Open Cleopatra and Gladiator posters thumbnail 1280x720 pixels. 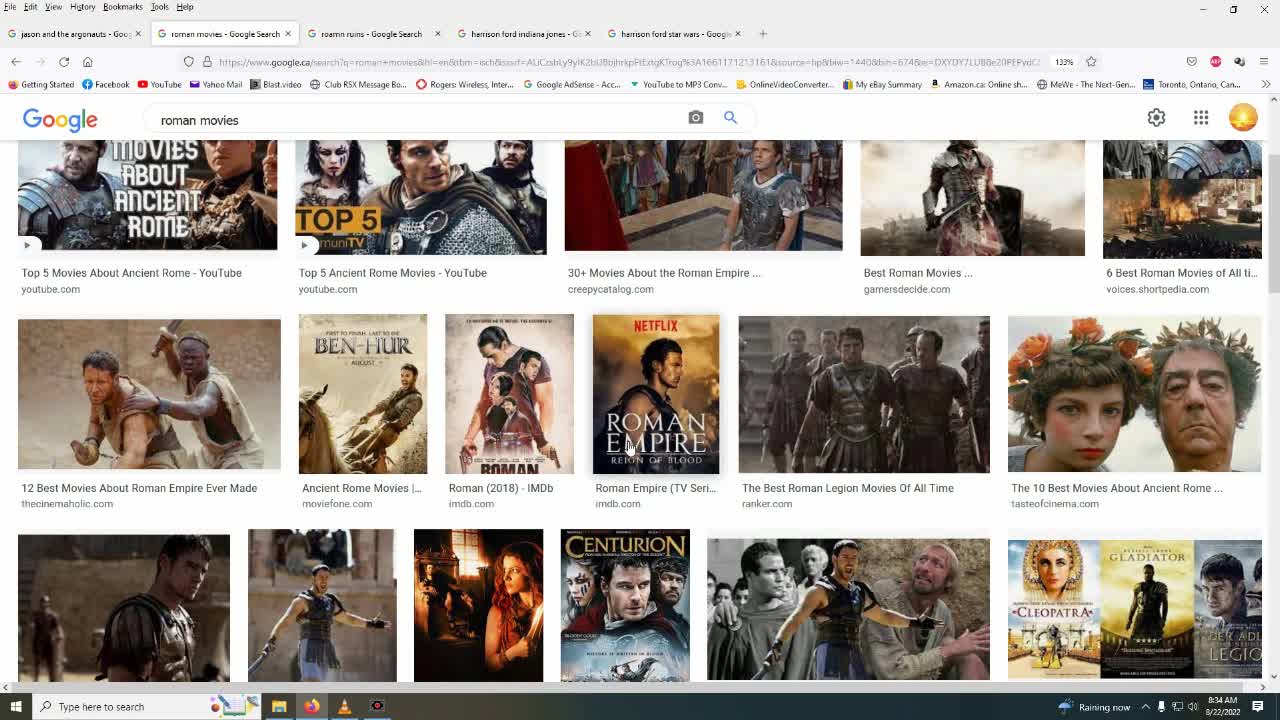pos(1135,610)
